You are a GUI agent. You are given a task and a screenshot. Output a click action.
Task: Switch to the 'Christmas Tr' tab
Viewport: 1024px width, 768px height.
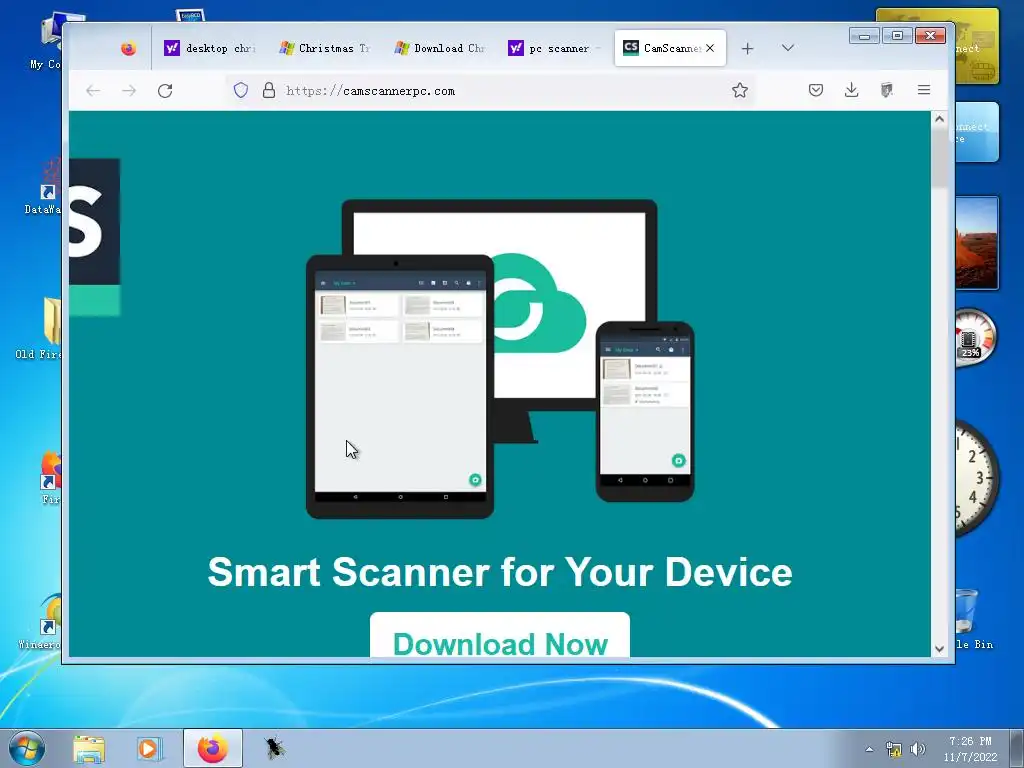(325, 48)
